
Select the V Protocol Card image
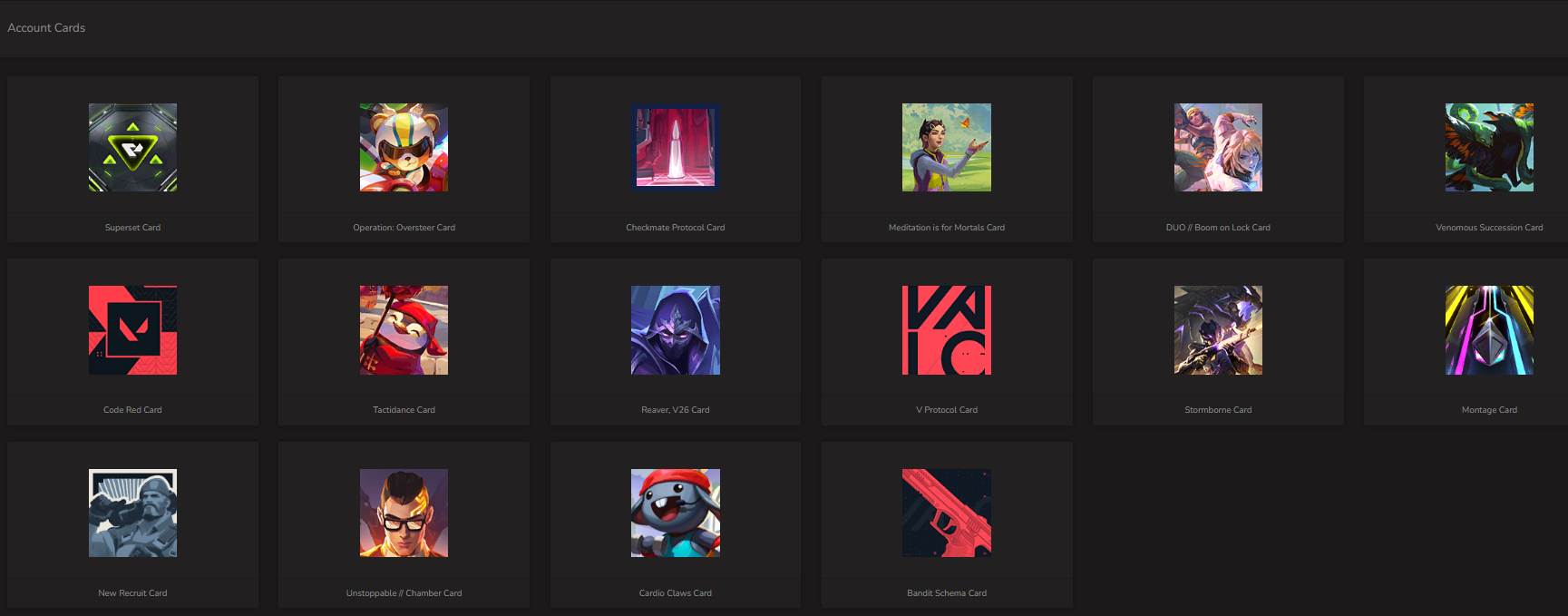tap(947, 330)
